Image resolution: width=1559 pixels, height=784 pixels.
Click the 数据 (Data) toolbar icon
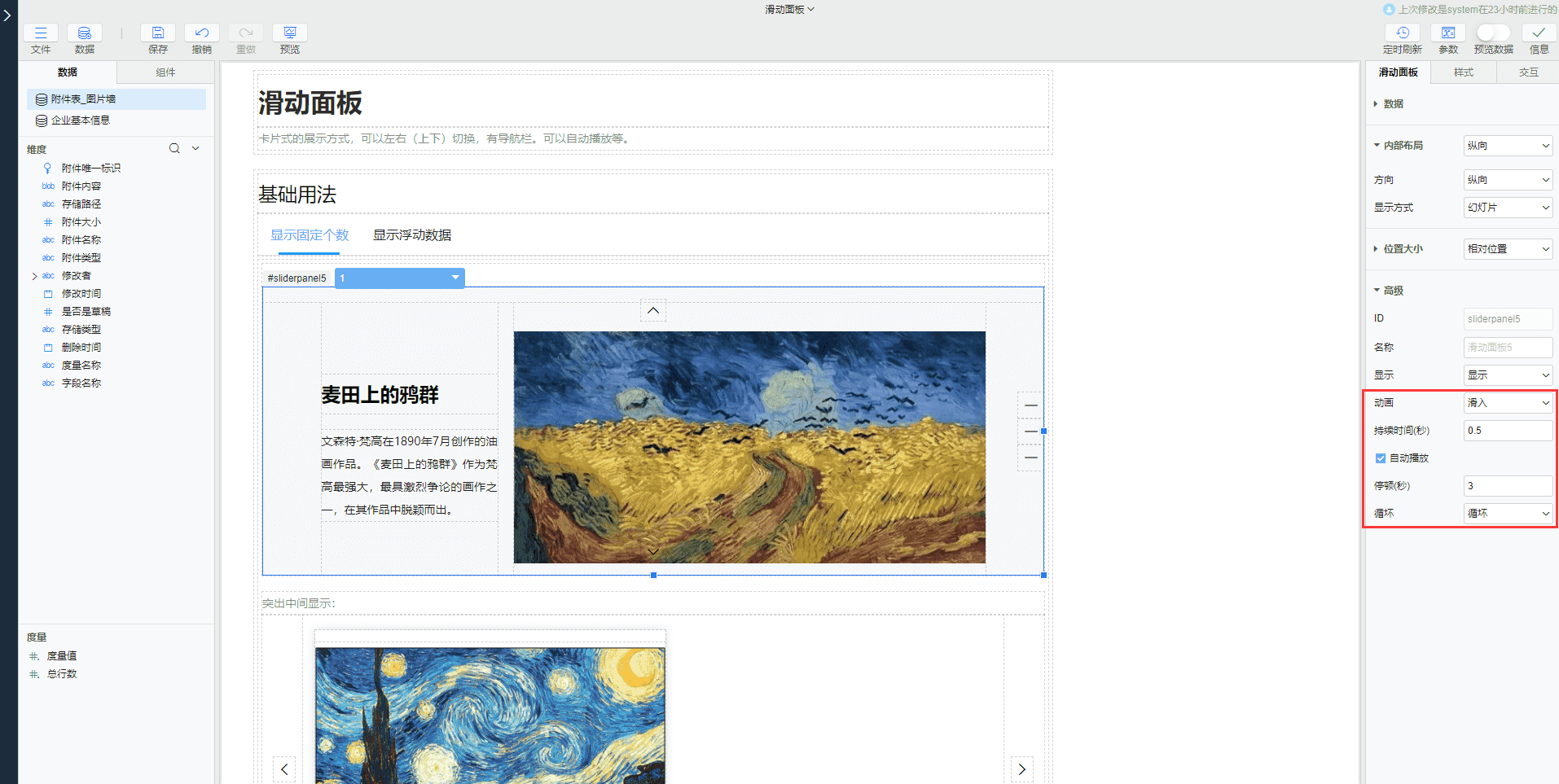85,33
